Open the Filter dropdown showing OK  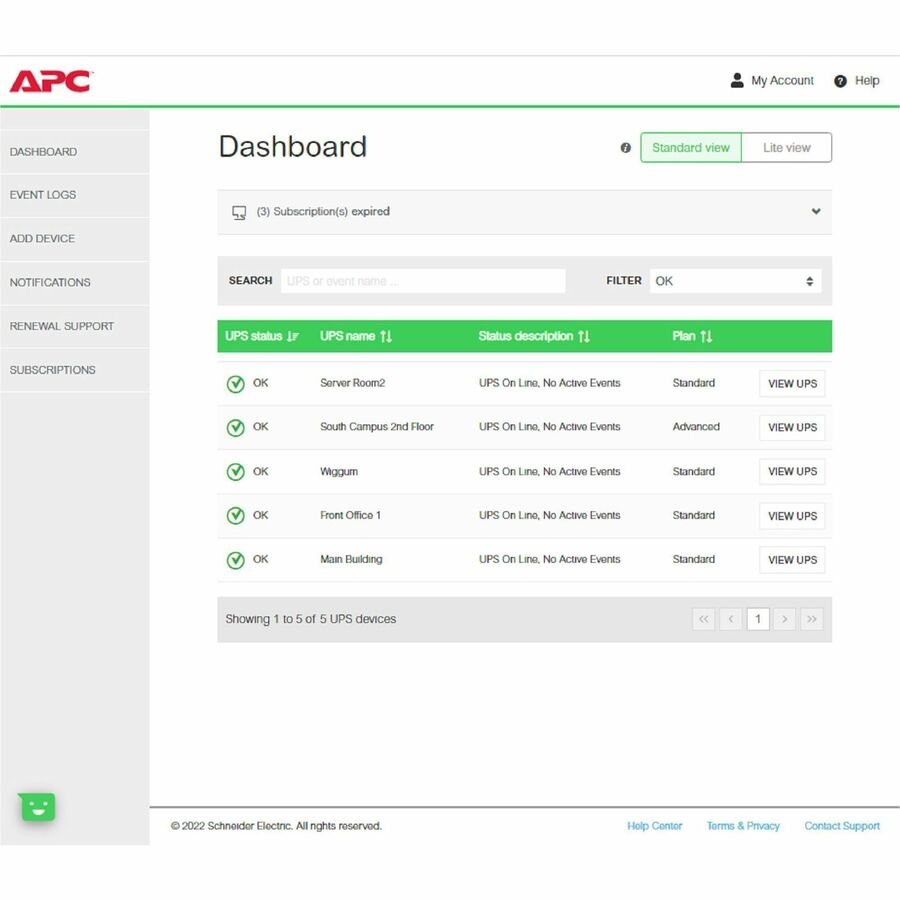click(x=735, y=281)
